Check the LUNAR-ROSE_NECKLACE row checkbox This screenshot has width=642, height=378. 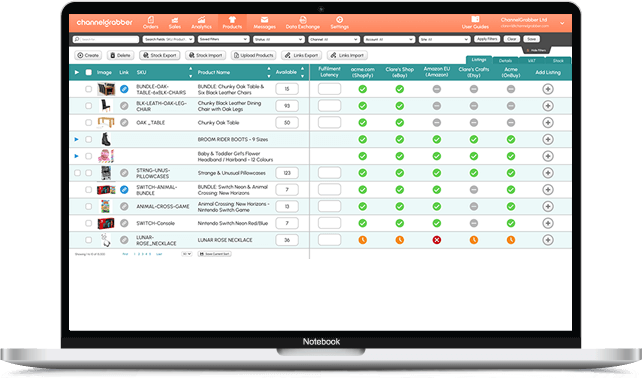[x=88, y=240]
